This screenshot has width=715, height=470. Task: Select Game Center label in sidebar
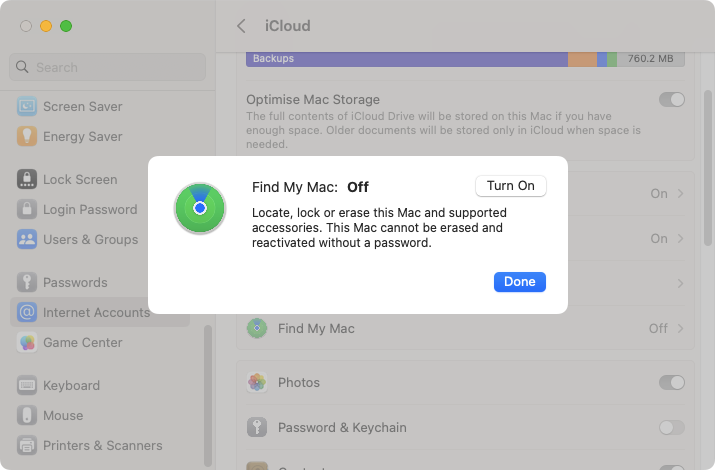click(83, 342)
